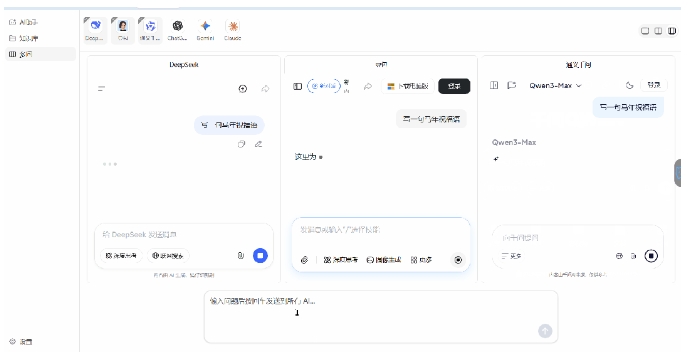This screenshot has height=362, width=700.
Task: Toggle sidebar in Tongyi Qianwen panel
Action: coord(494,85)
